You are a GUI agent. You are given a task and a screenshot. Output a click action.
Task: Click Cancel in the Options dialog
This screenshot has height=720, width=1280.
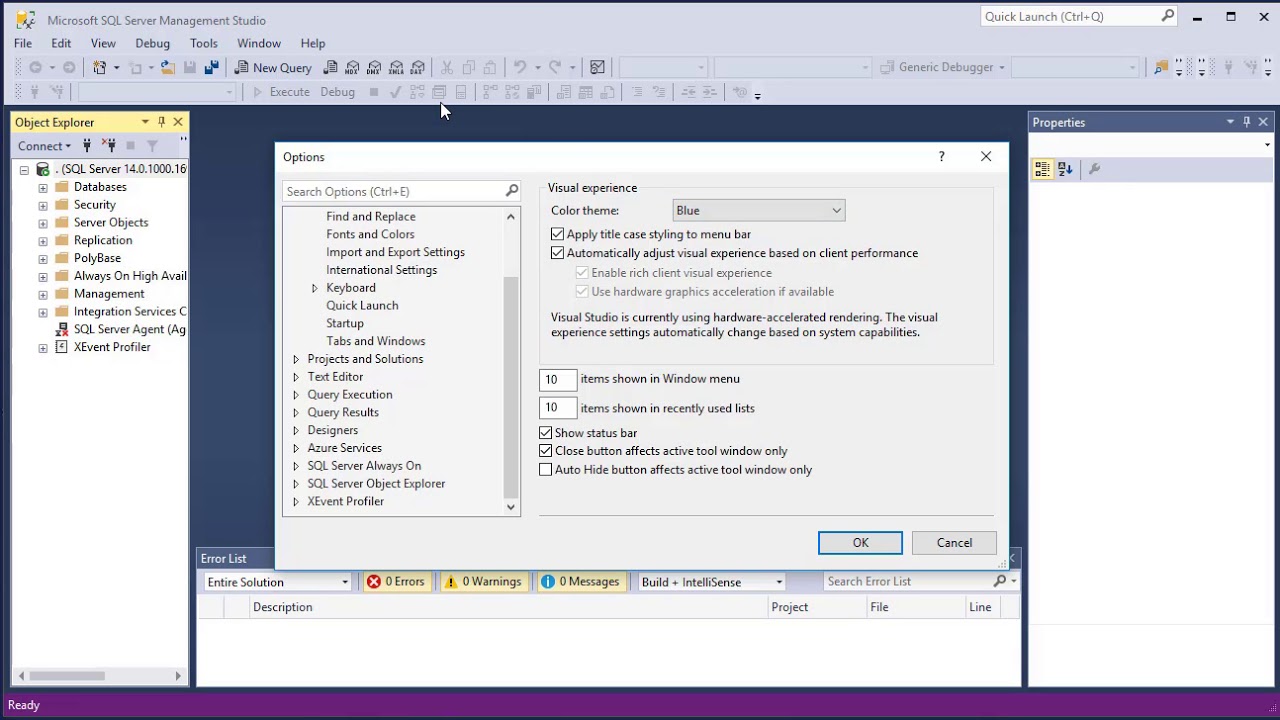[954, 543]
